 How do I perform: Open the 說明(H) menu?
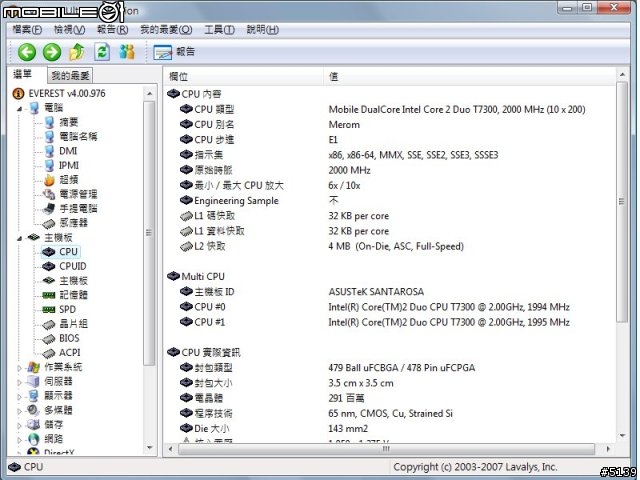(263, 30)
